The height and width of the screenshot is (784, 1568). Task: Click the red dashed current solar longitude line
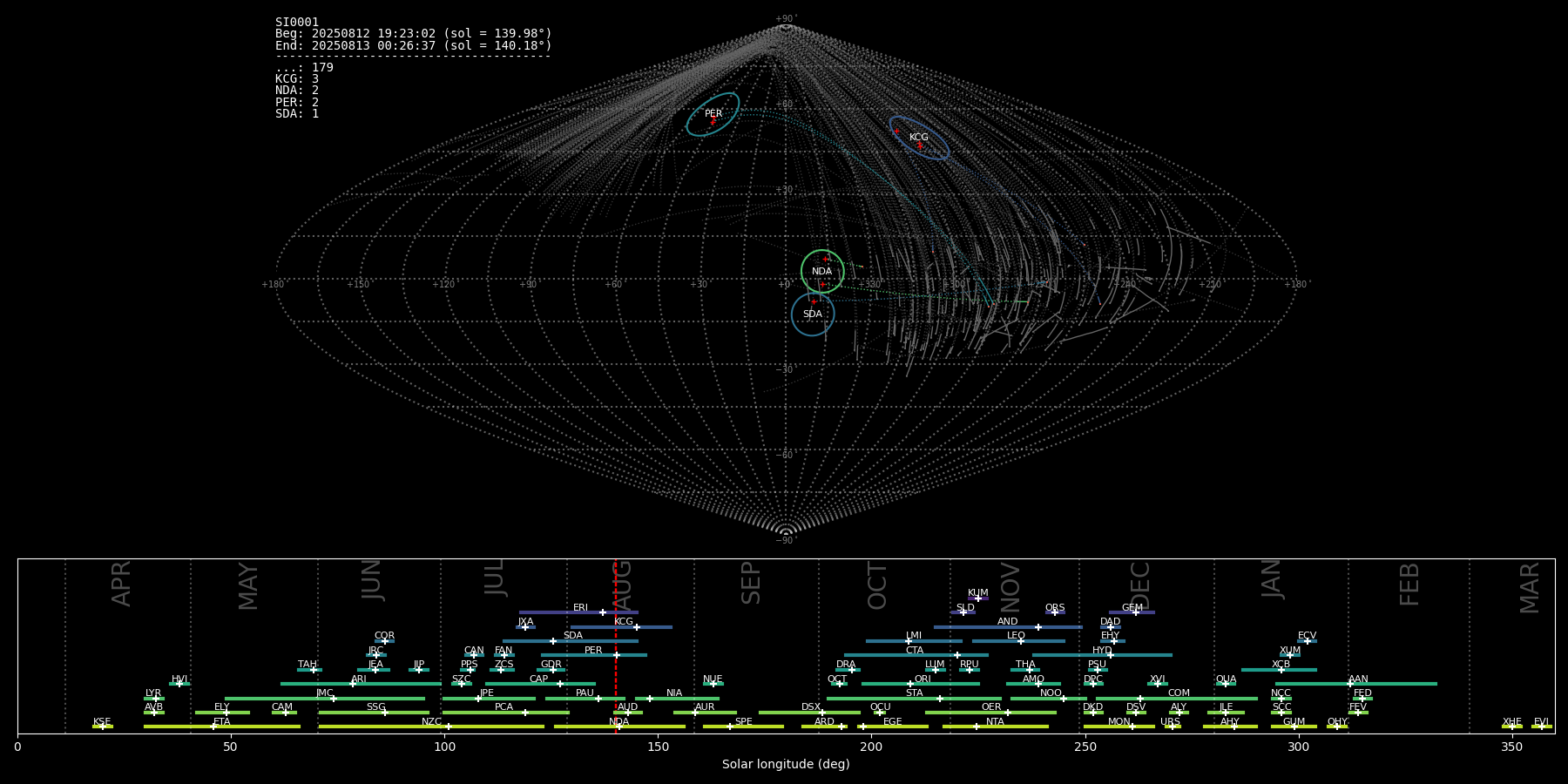tap(616, 645)
